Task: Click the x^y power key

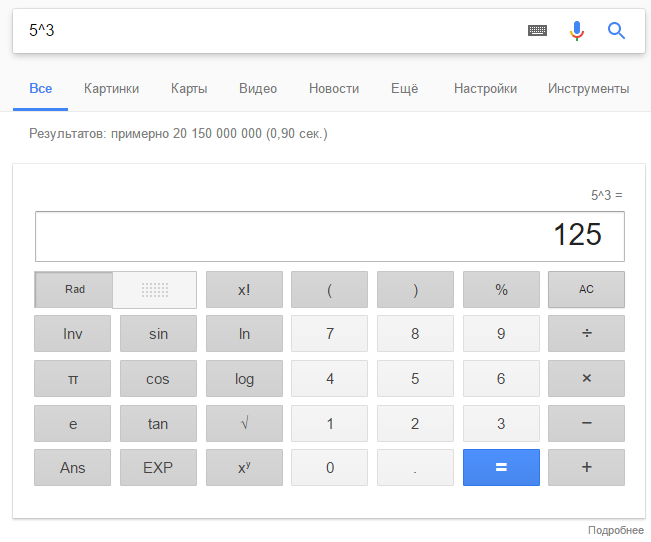Action: [244, 467]
